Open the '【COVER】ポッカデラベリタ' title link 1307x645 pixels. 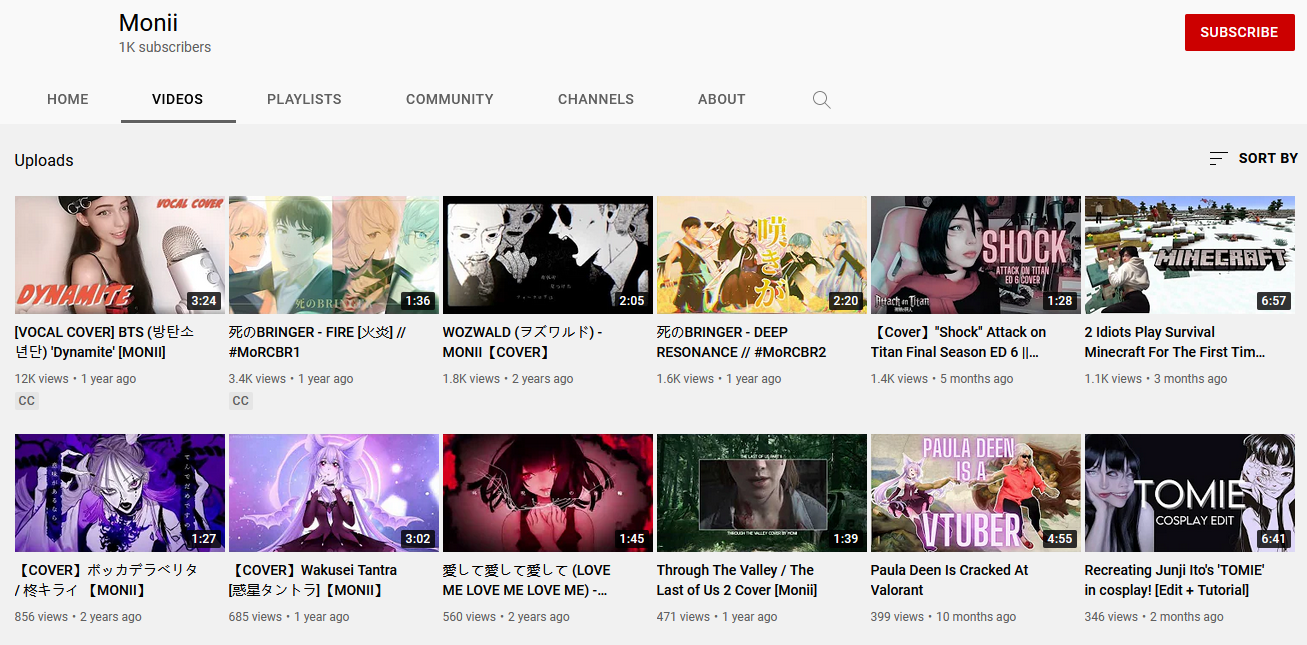(x=107, y=580)
